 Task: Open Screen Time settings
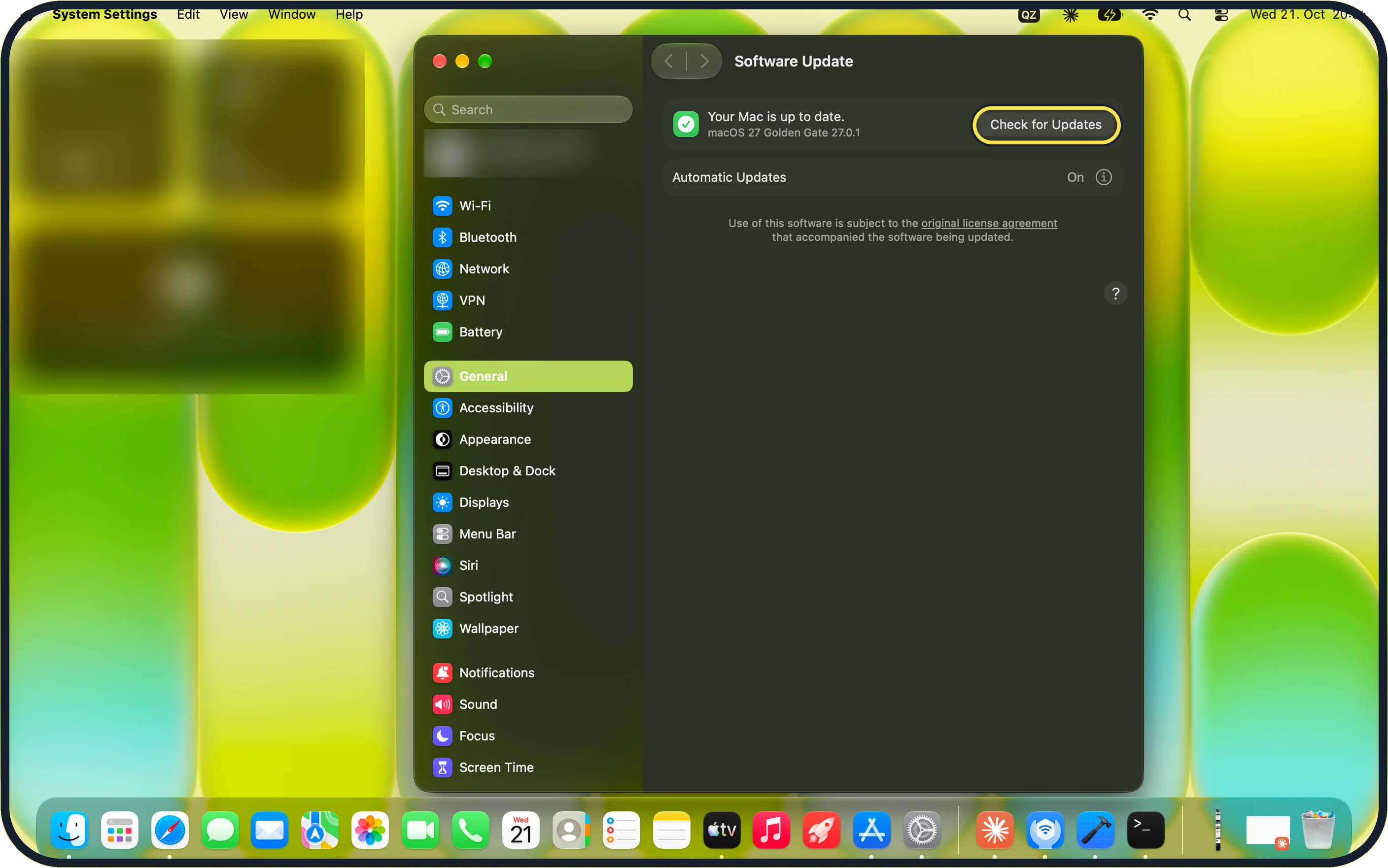pos(528,768)
